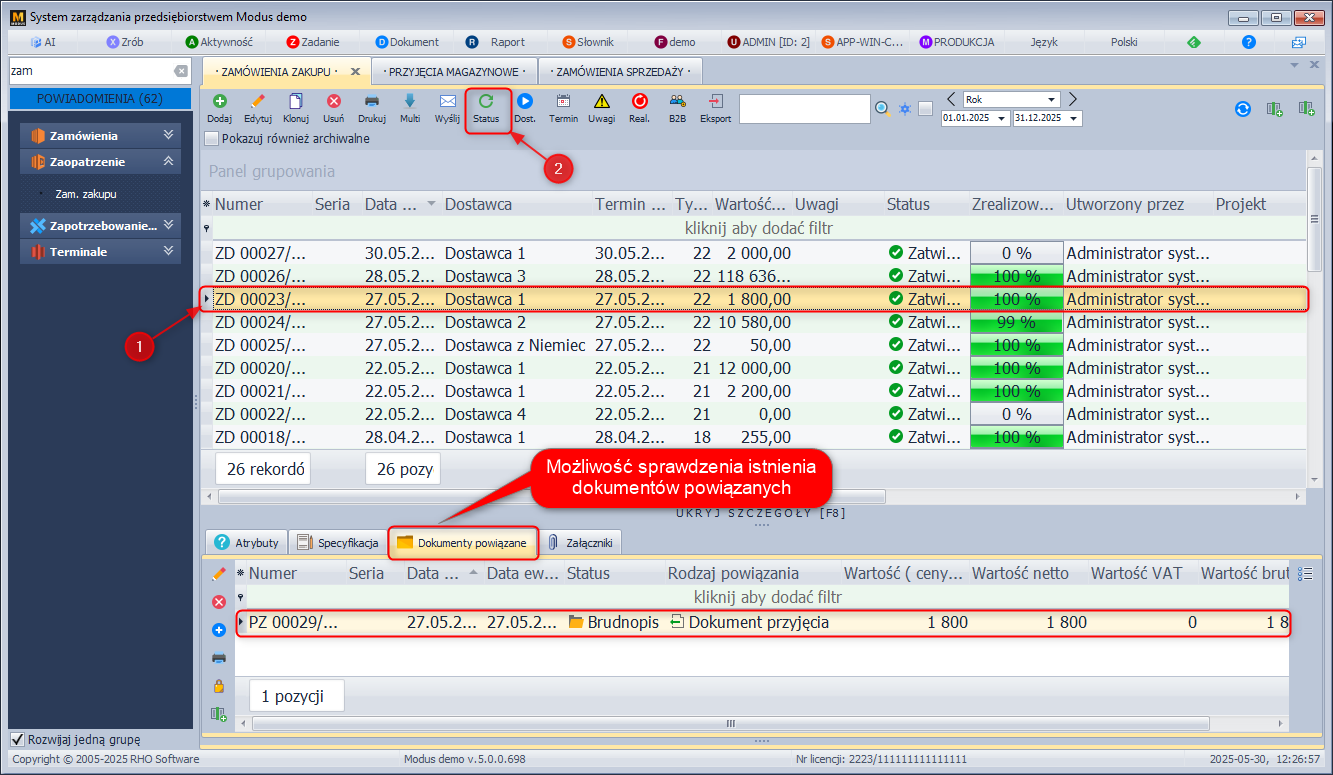This screenshot has height=775, width=1333.
Task: Open the Uwagi warning triangle tool
Action: (601, 102)
